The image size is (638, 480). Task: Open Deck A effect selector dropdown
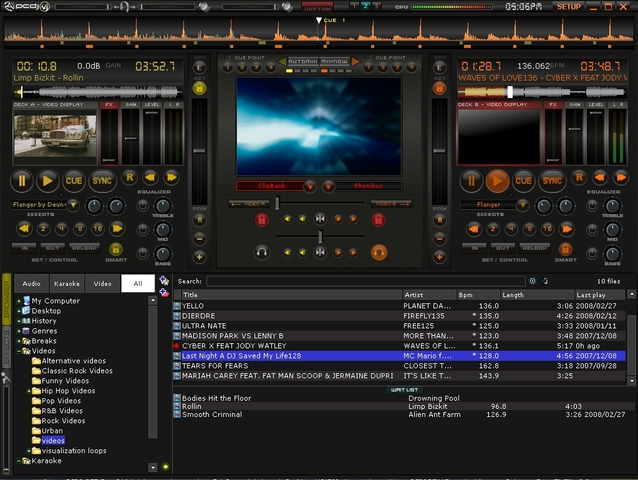73,205
